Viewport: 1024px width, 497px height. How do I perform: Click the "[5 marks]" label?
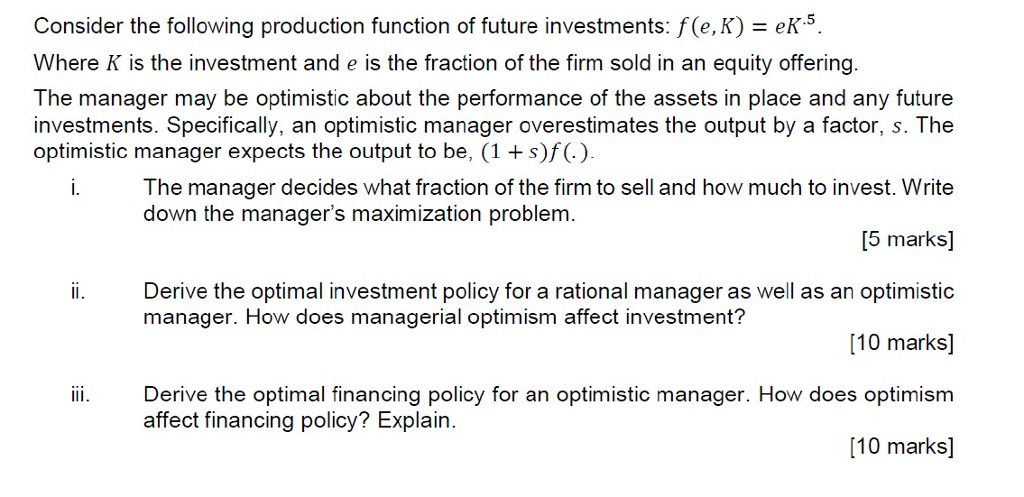[x=907, y=240]
